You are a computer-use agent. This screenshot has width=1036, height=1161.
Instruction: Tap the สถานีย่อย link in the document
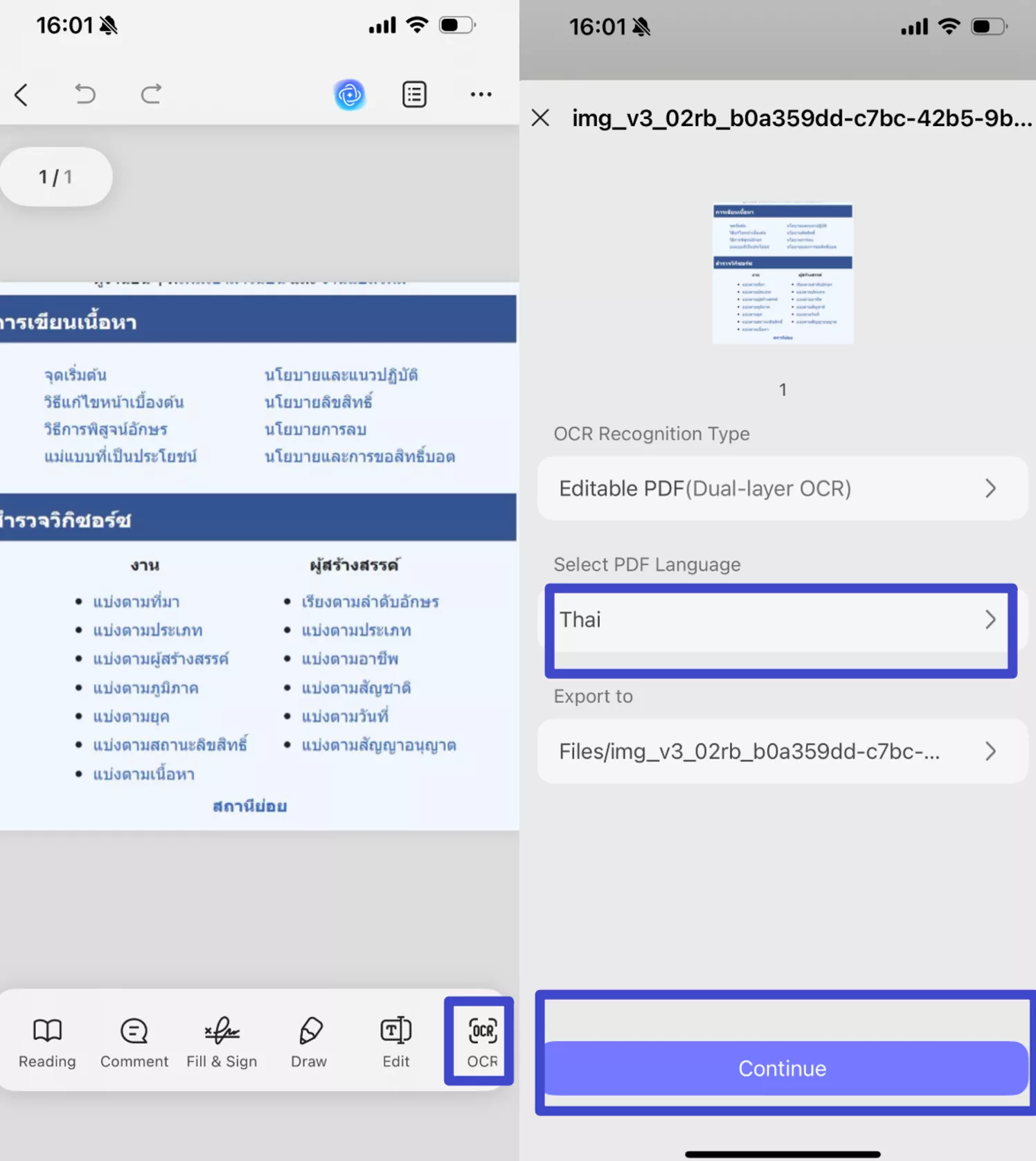coord(249,807)
